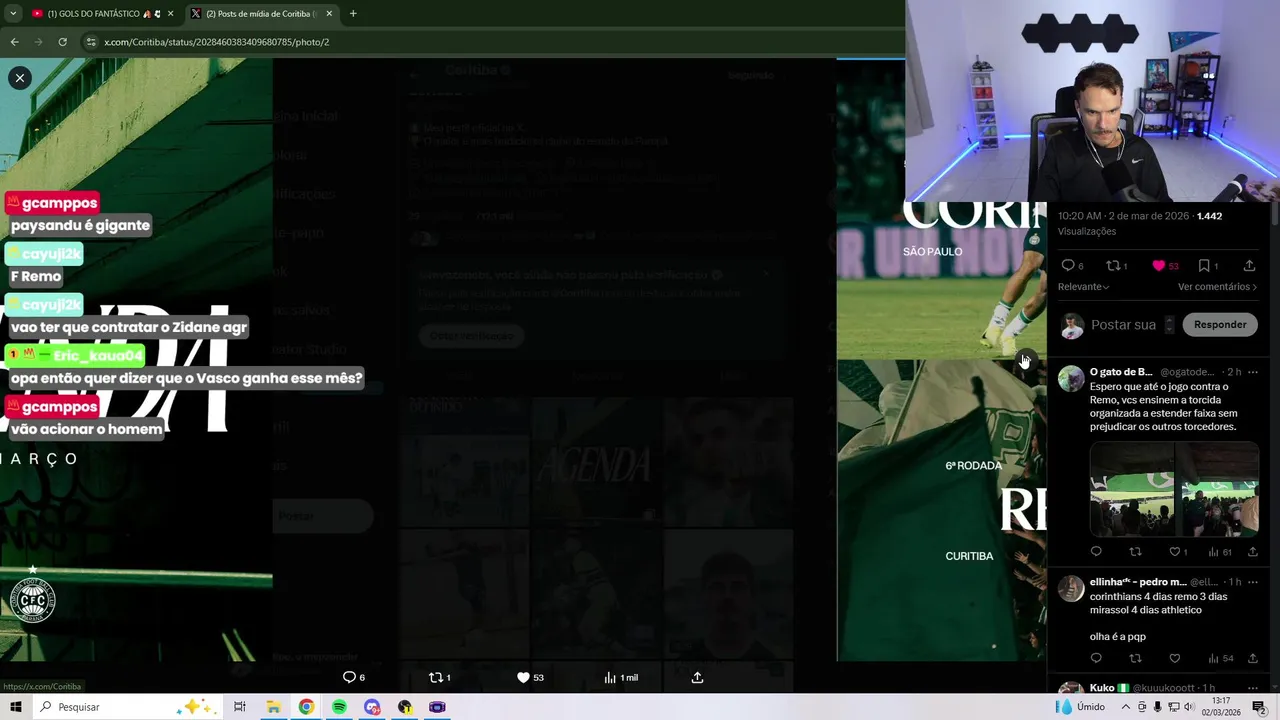This screenshot has width=1280, height=720.
Task: Select Posts de mídia de Coritiba tab
Action: 260,14
